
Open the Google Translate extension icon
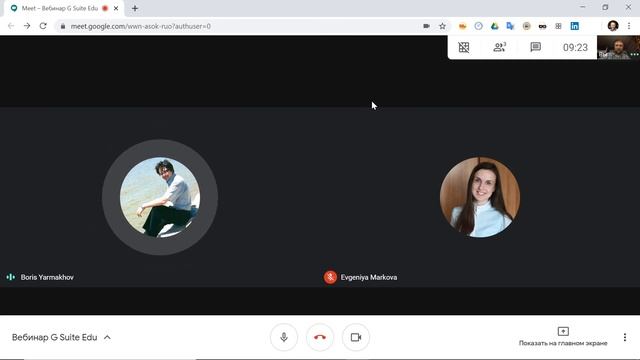pos(510,26)
